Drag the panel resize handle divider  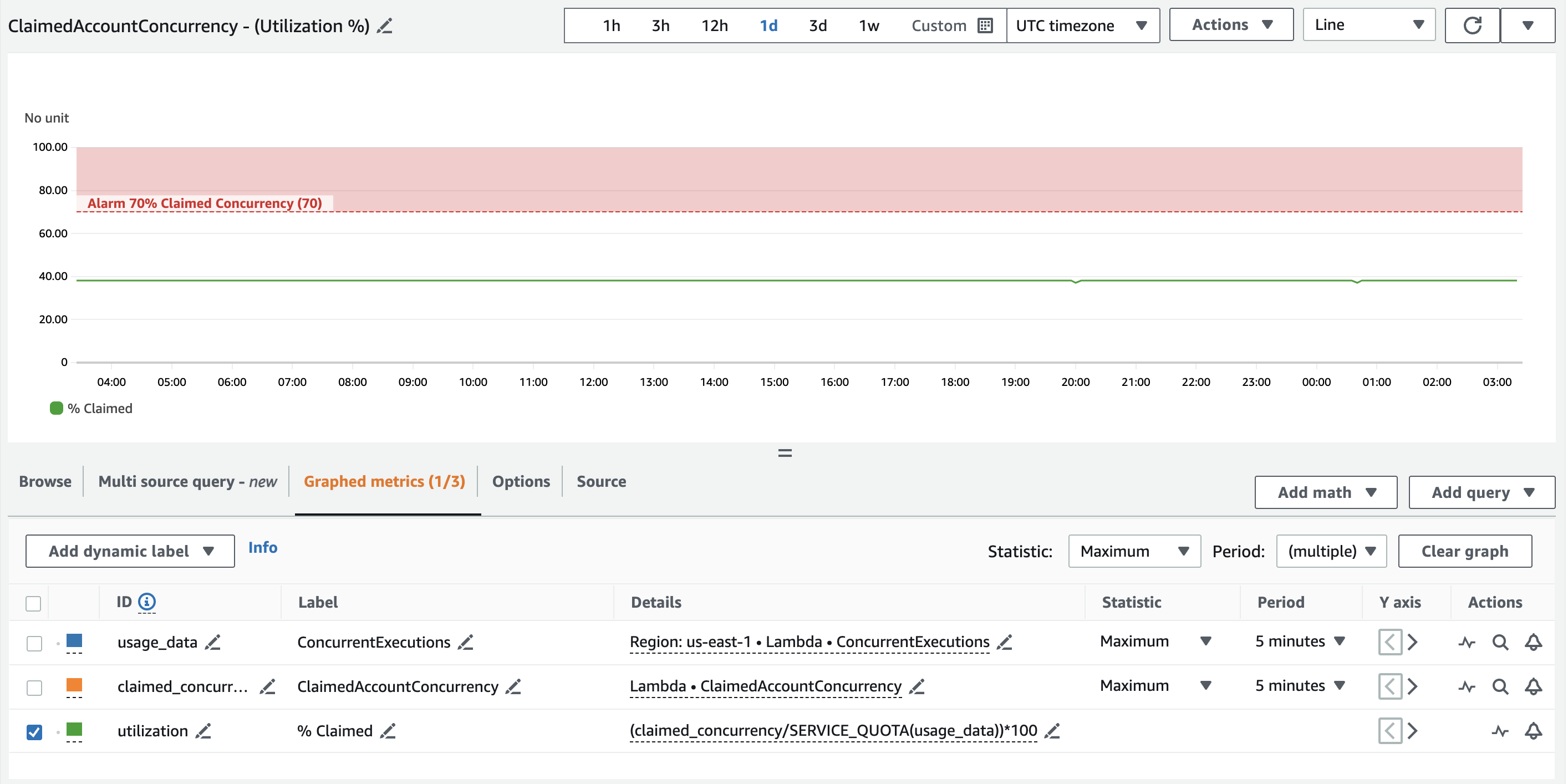pyautogui.click(x=783, y=449)
